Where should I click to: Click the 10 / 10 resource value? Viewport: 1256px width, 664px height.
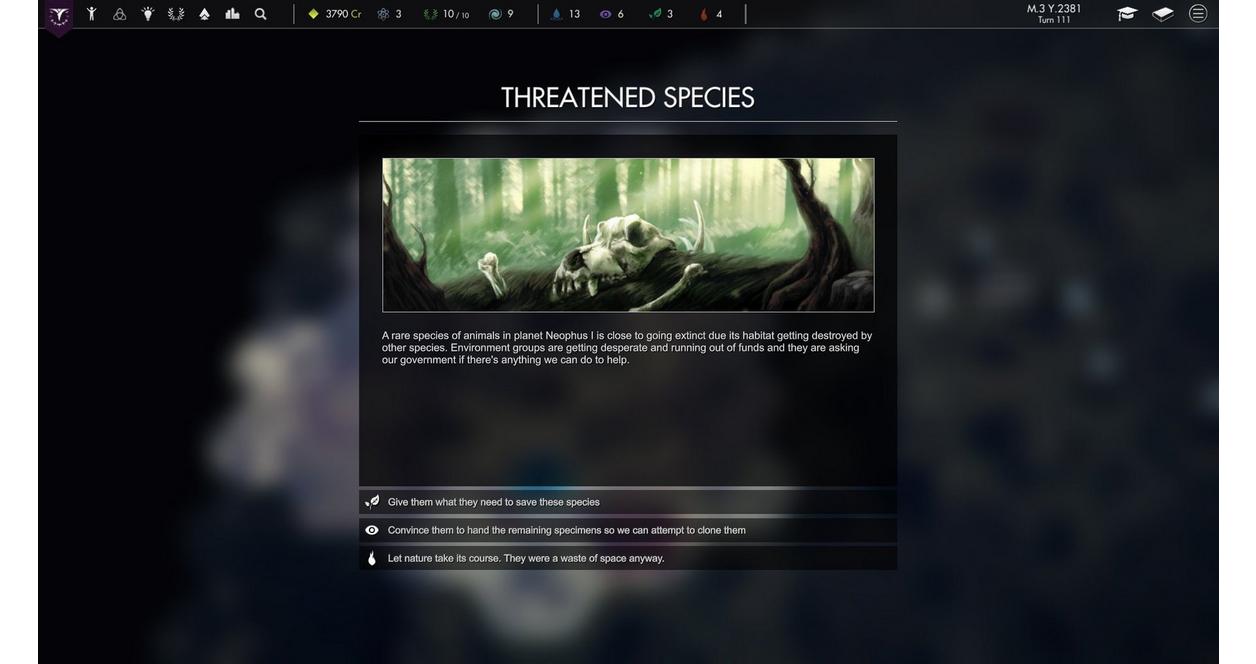point(456,14)
